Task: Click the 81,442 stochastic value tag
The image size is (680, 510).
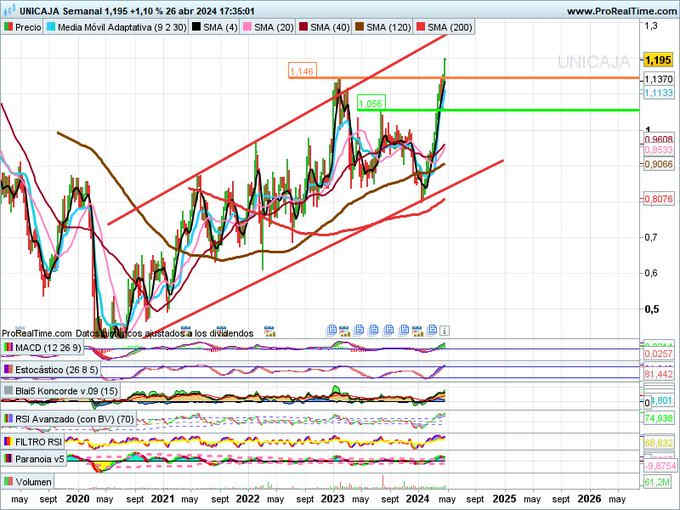Action: coord(658,374)
